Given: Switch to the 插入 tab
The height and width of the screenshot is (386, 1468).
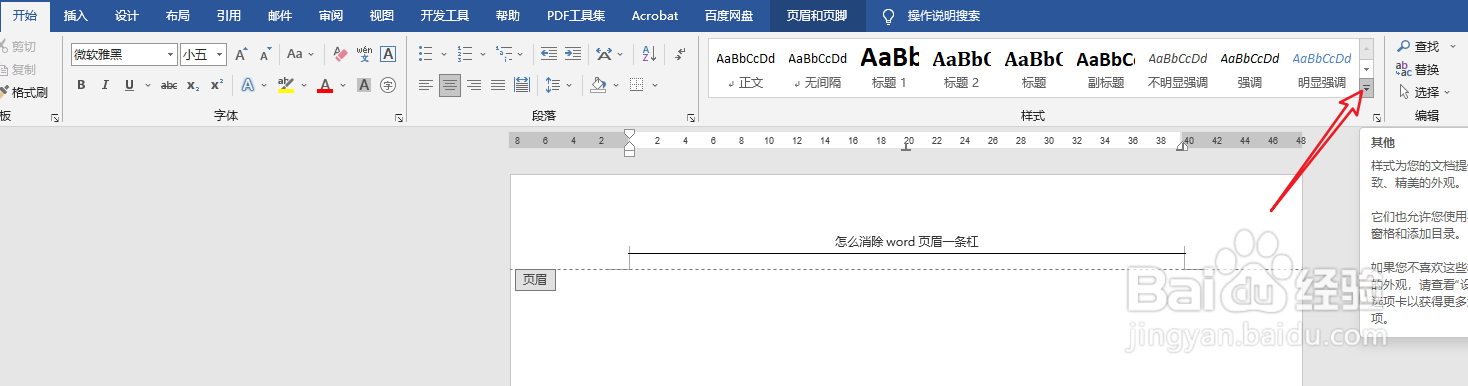Looking at the screenshot, I should (76, 16).
